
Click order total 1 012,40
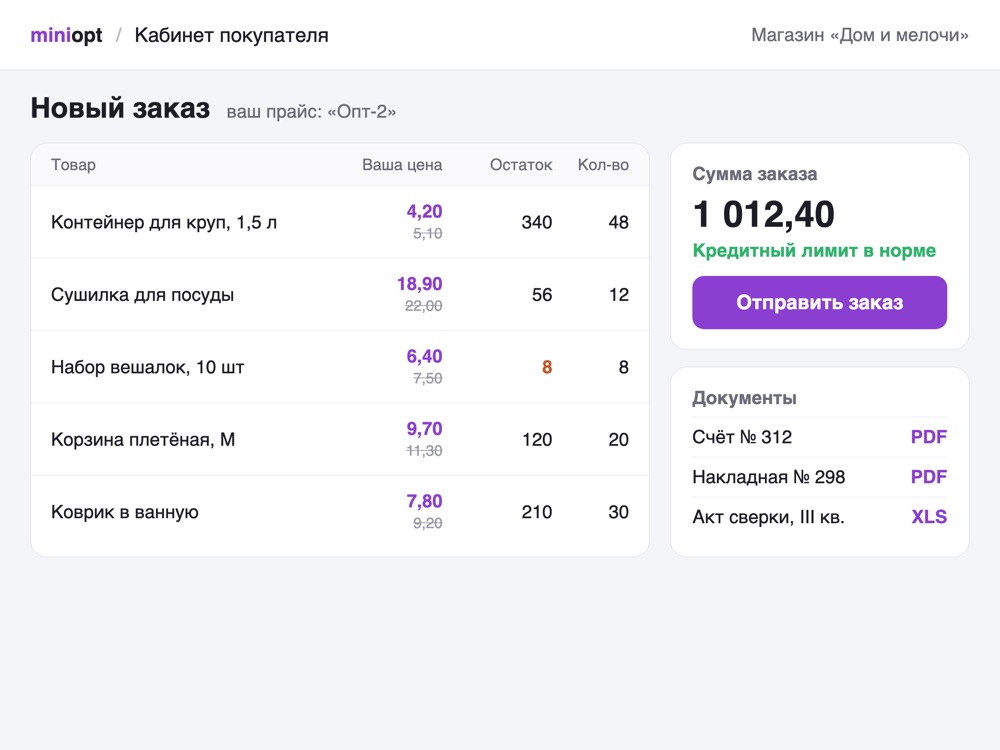(763, 214)
